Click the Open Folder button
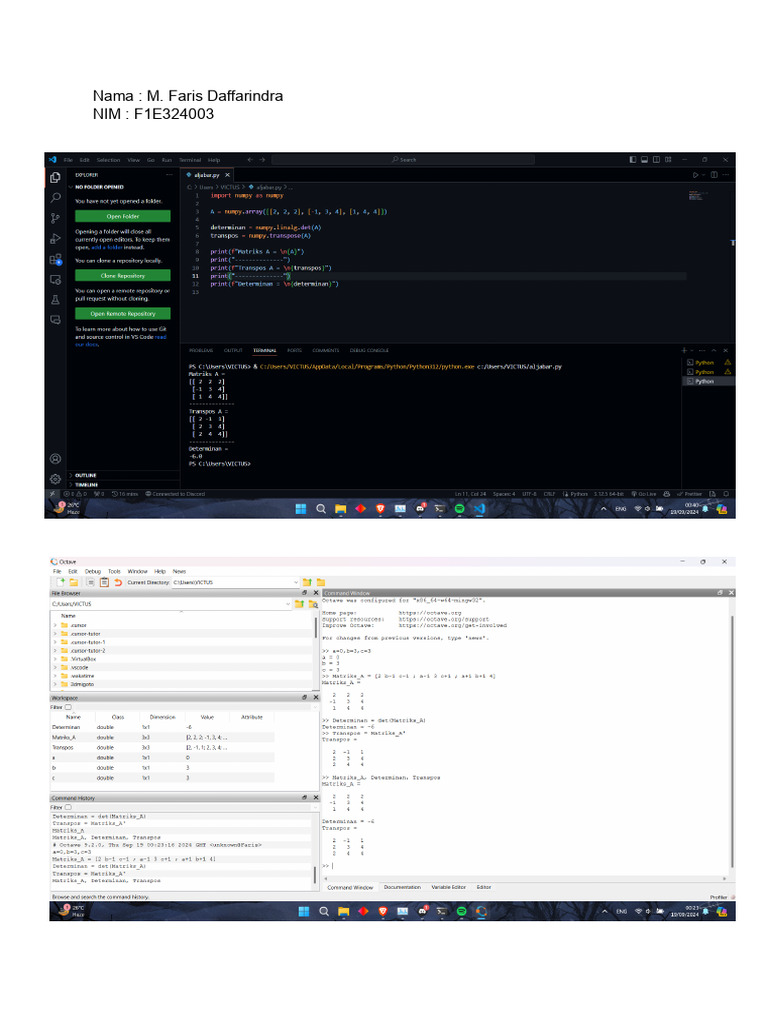 (x=122, y=216)
